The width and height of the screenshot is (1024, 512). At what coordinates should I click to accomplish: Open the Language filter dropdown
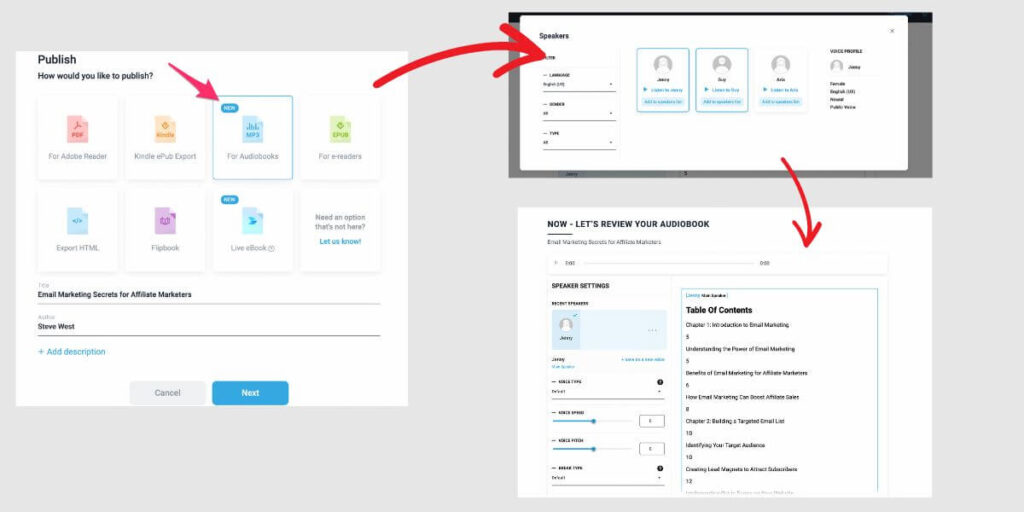point(578,86)
